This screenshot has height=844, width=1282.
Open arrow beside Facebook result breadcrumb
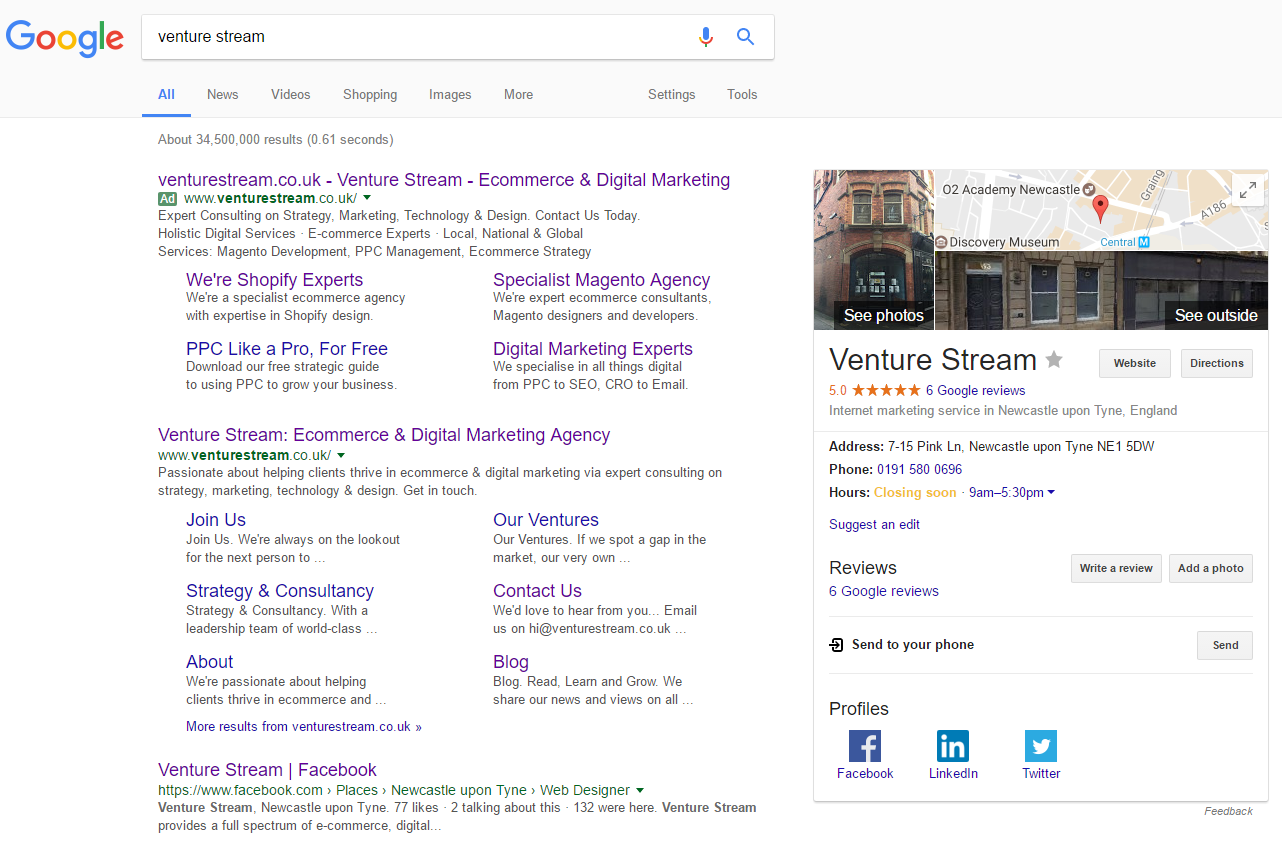pyautogui.click(x=640, y=790)
